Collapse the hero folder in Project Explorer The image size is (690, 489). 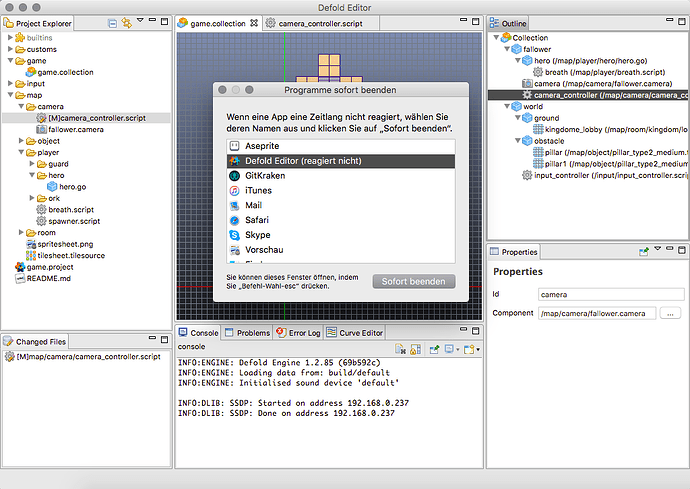point(32,175)
